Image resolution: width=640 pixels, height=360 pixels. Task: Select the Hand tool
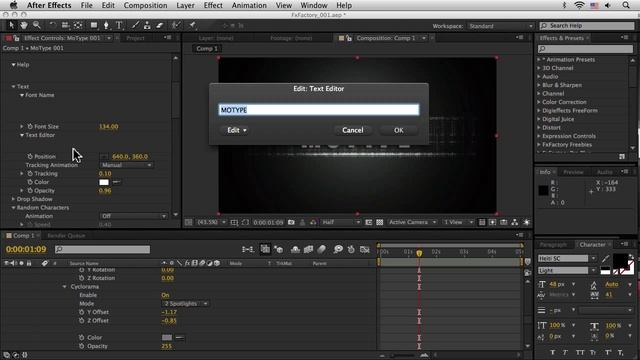24,25
